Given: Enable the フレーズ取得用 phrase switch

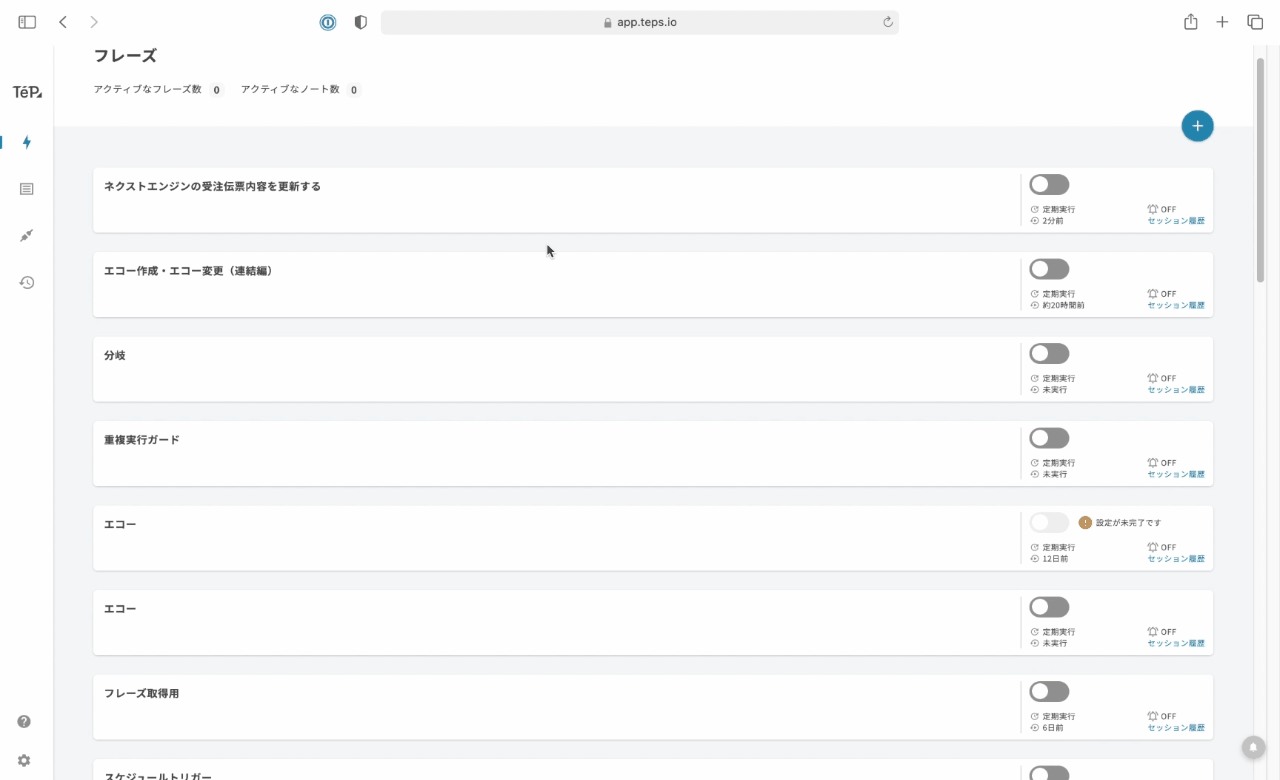Looking at the screenshot, I should [1049, 692].
